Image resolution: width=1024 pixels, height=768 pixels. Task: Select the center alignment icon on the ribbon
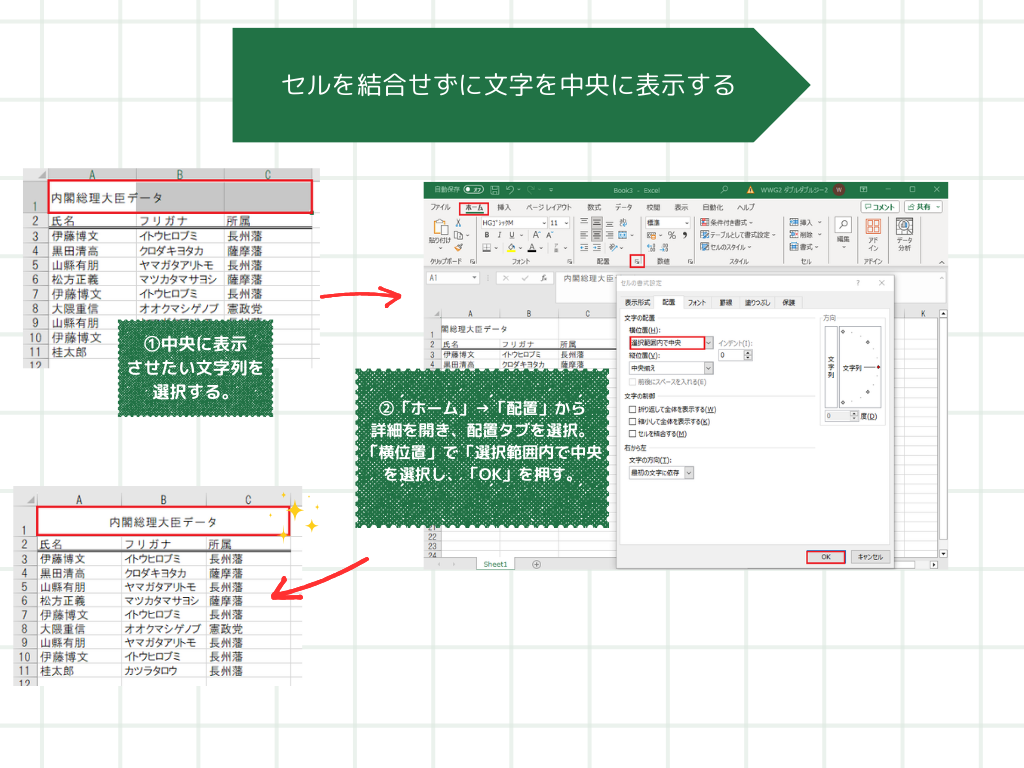596,234
